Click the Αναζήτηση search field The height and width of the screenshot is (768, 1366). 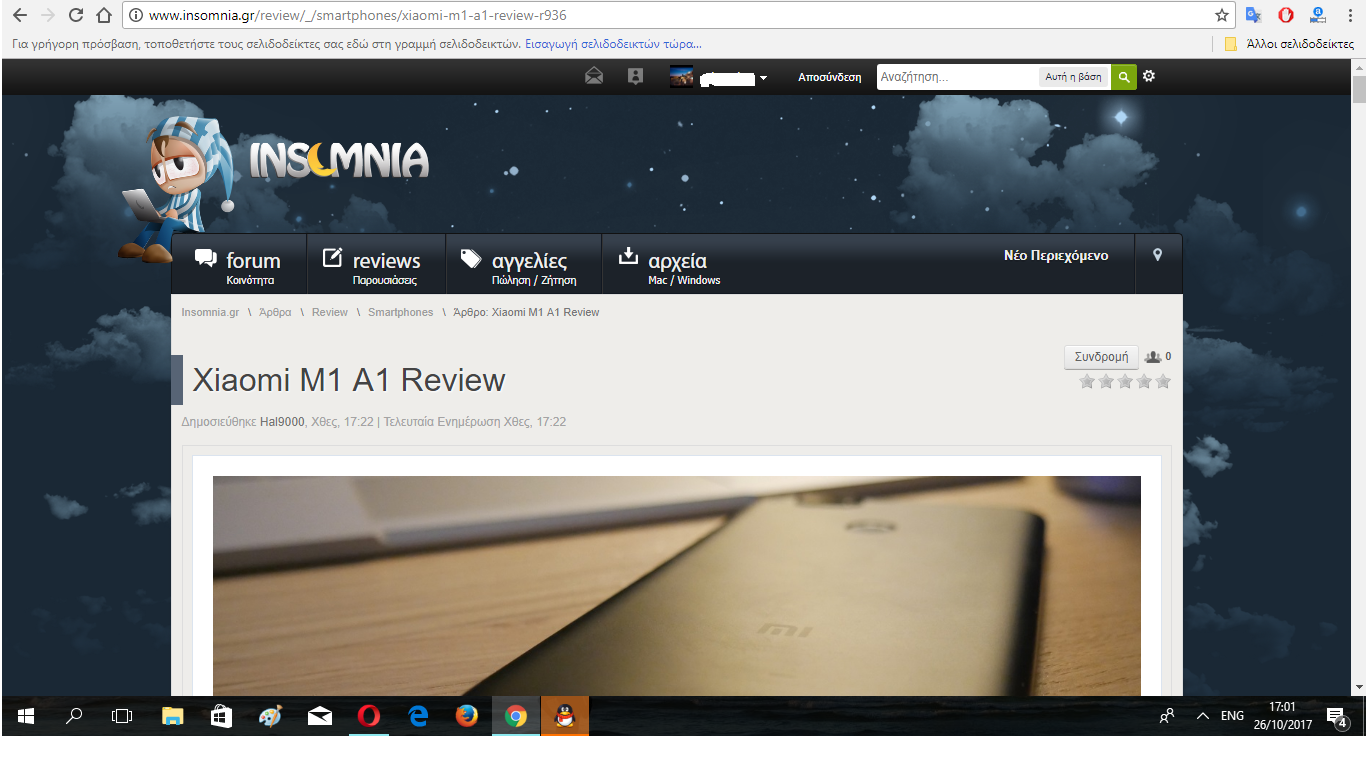pyautogui.click(x=956, y=77)
